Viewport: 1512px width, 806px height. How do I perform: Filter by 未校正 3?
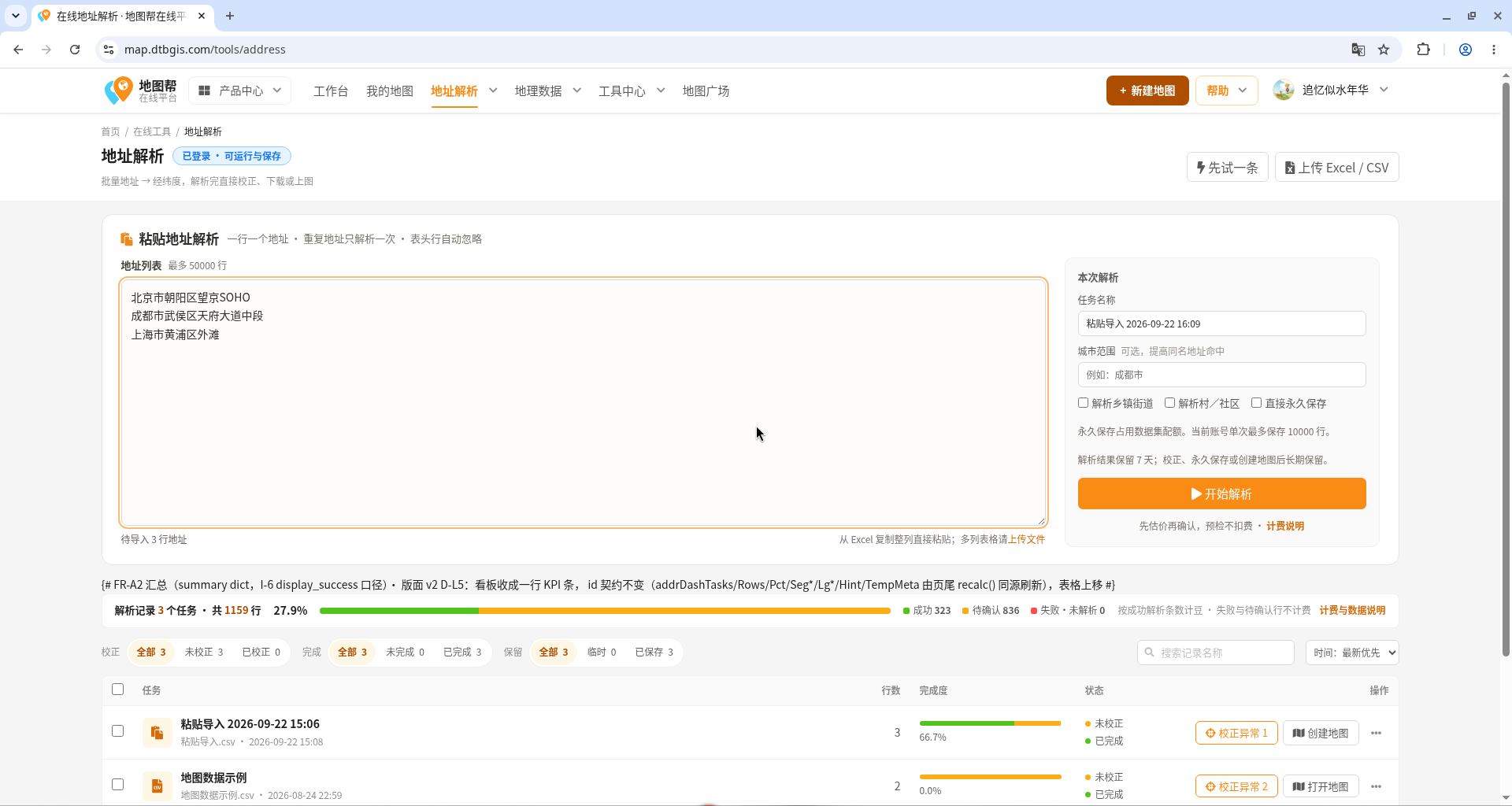(x=204, y=653)
